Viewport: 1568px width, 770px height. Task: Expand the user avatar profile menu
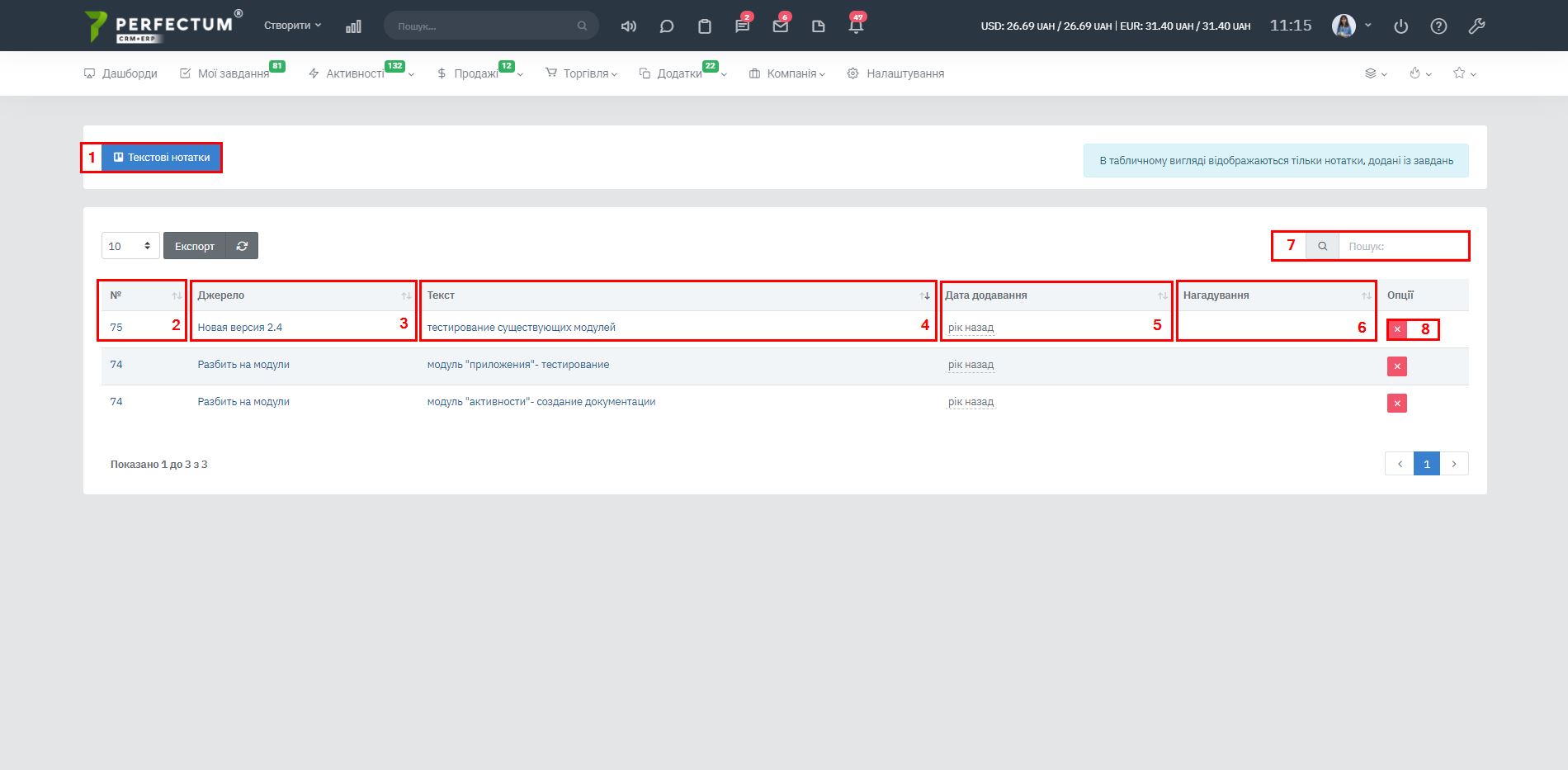click(x=1351, y=26)
